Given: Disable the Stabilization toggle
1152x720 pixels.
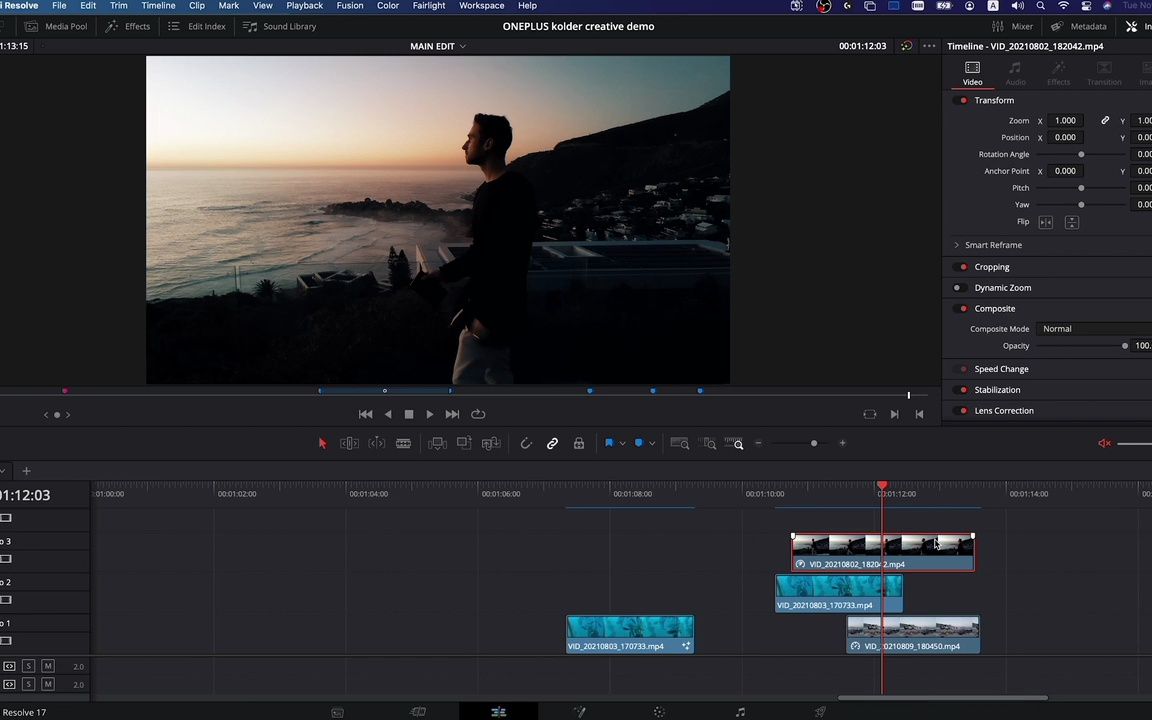Looking at the screenshot, I should [x=963, y=390].
